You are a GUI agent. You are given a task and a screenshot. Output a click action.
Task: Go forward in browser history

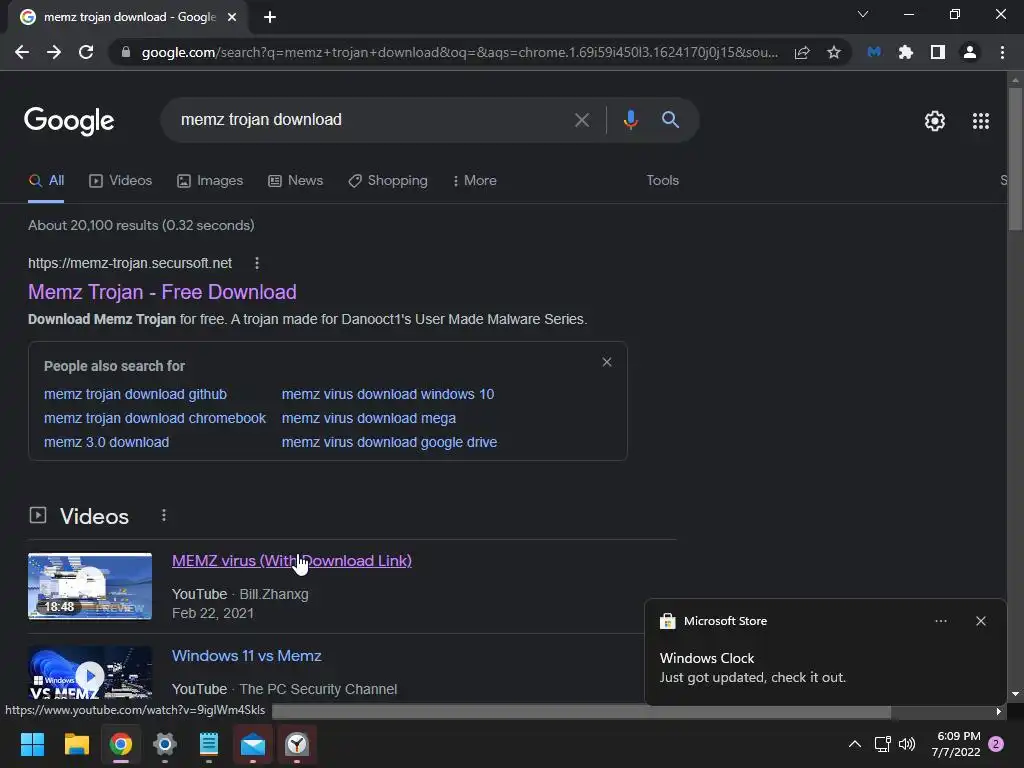(54, 52)
